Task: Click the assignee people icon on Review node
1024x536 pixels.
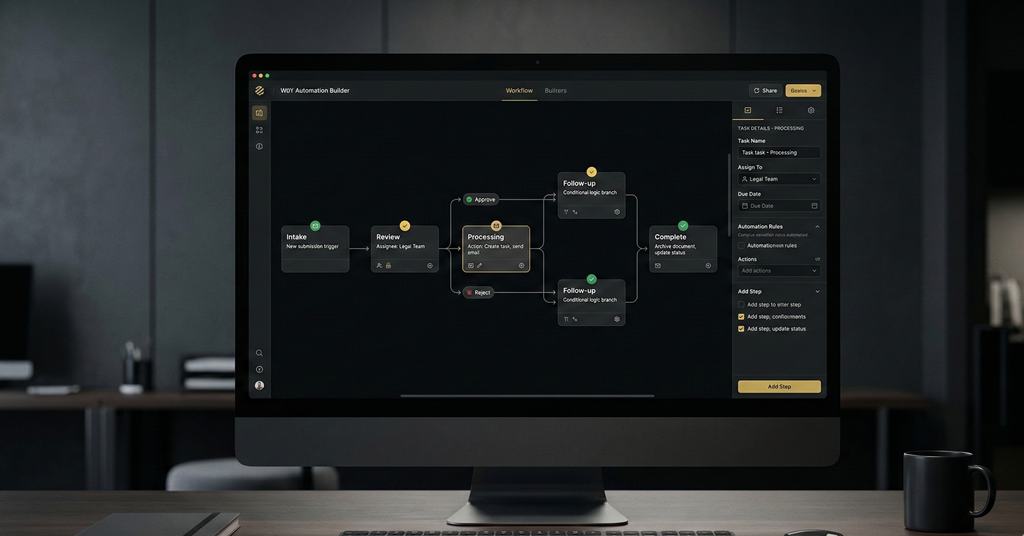Action: coord(379,266)
